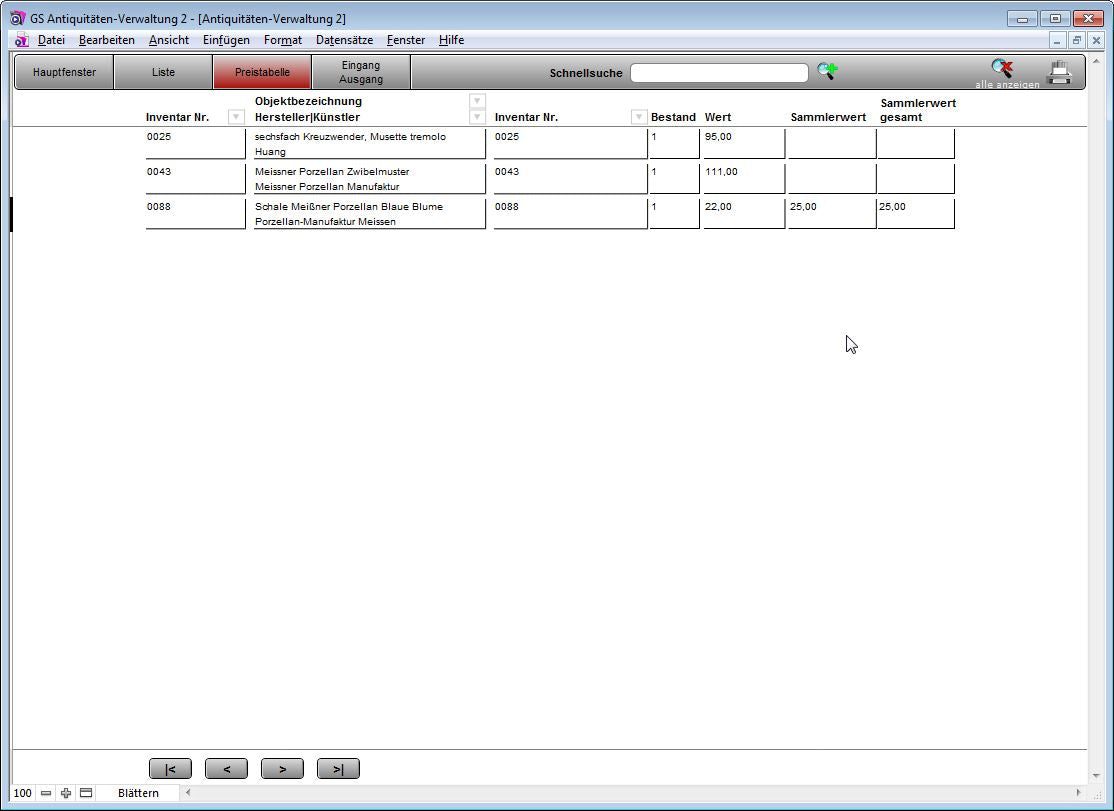Open the Hersteller|Künstler sort dropdown arrow
The height and width of the screenshot is (811, 1114).
(x=477, y=117)
